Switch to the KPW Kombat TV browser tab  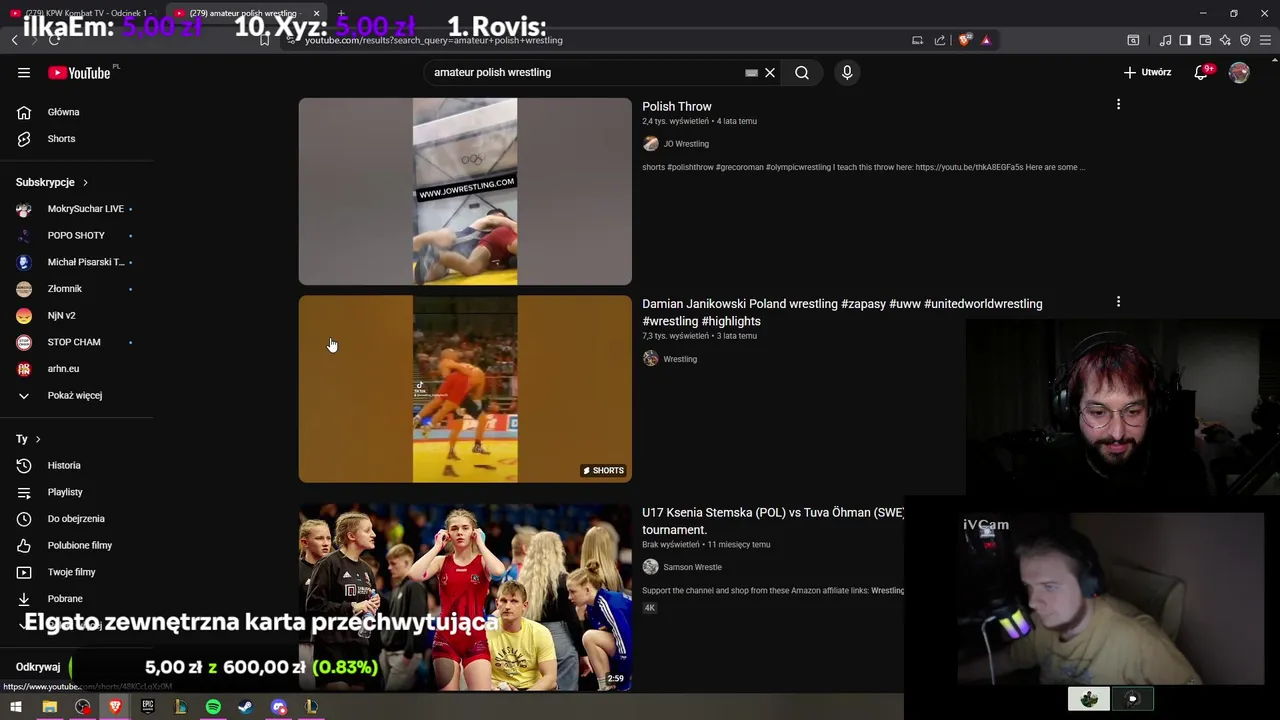tap(80, 13)
